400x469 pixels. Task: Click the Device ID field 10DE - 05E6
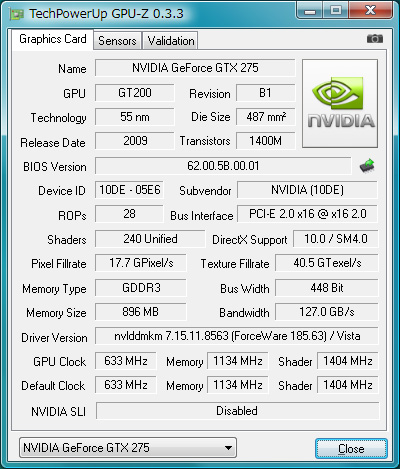[129, 190]
